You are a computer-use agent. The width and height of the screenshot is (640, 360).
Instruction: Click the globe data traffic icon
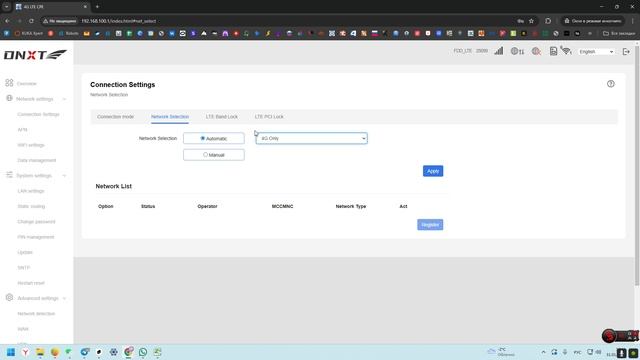(517, 51)
